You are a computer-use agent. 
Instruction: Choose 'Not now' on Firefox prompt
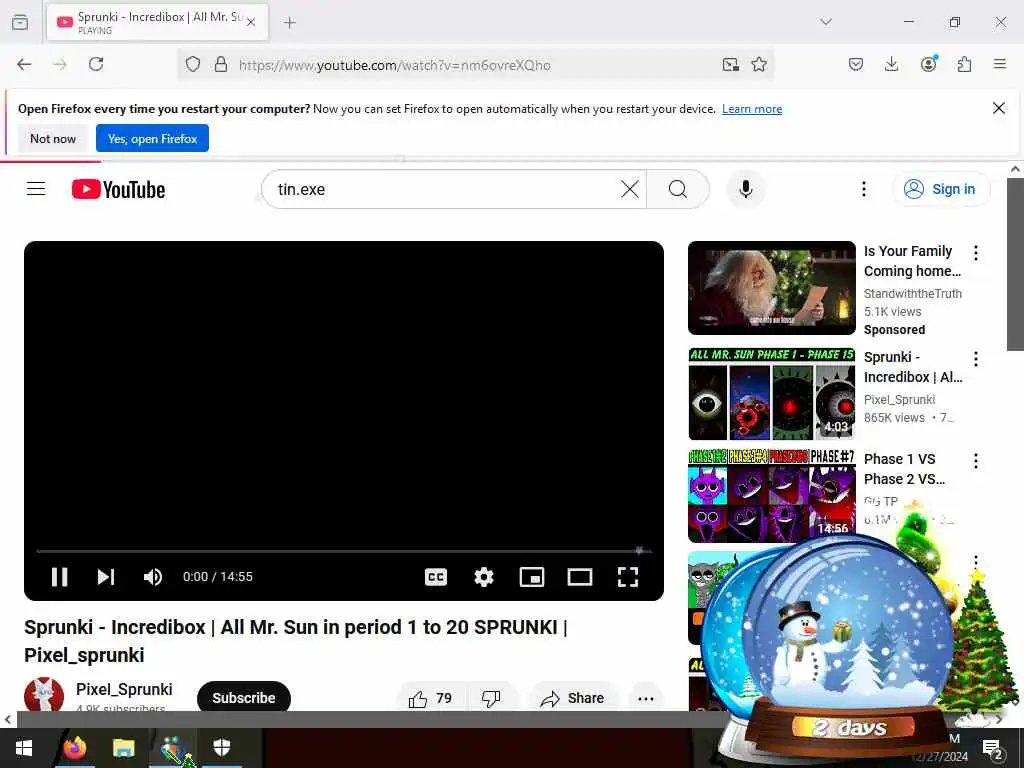point(53,138)
